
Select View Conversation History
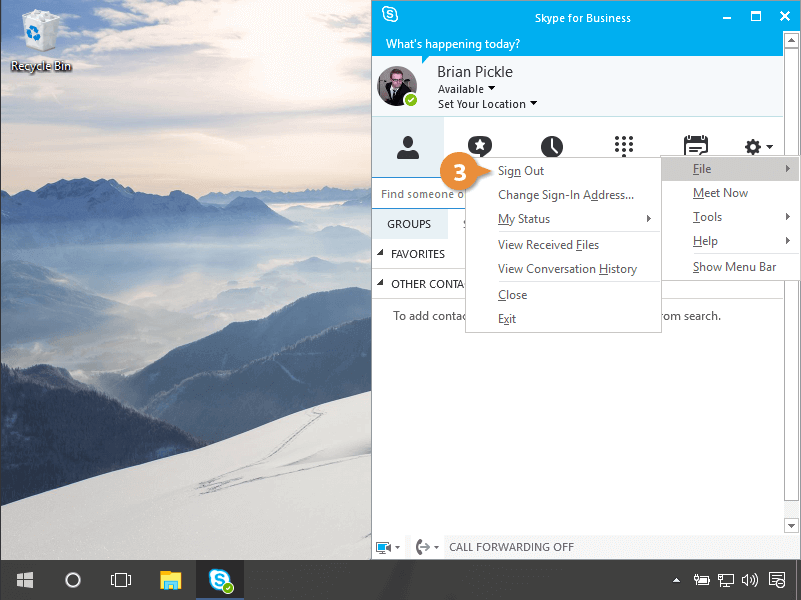click(567, 269)
